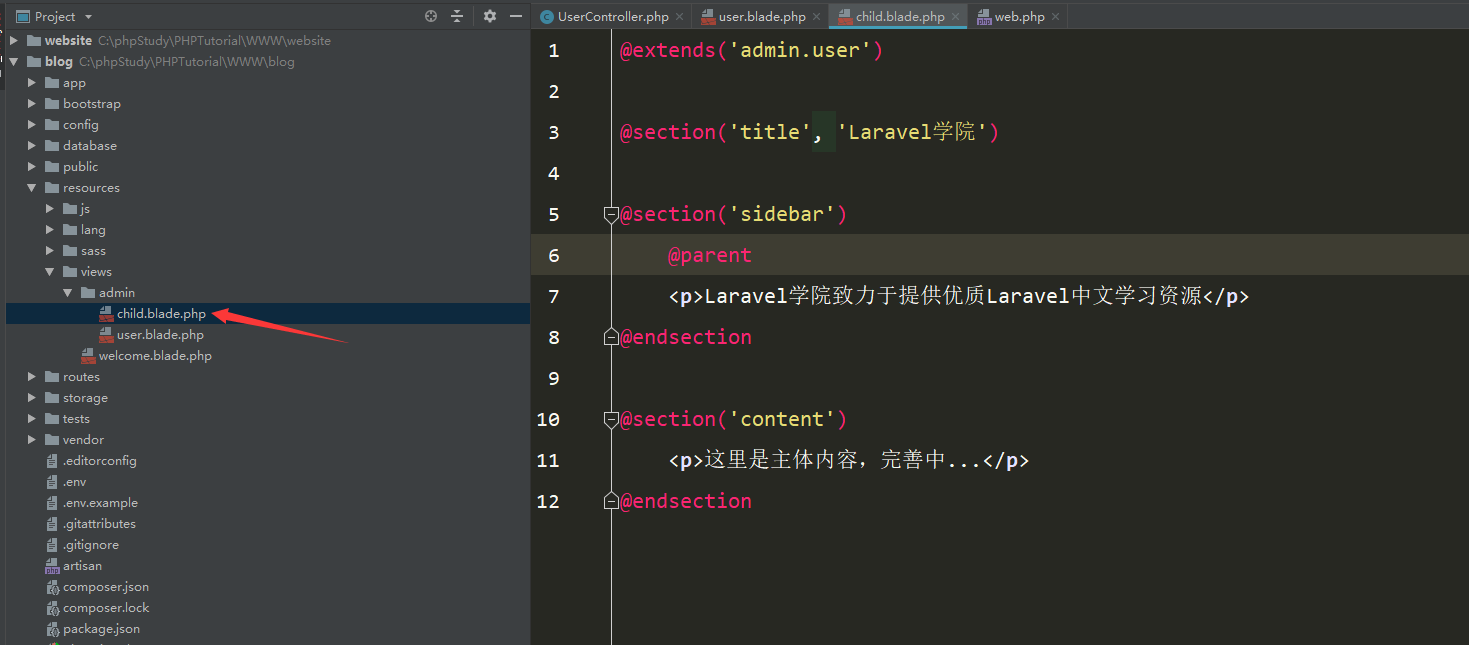Select the artisan file
Viewport: 1469px width, 645px height.
pyautogui.click(x=82, y=566)
